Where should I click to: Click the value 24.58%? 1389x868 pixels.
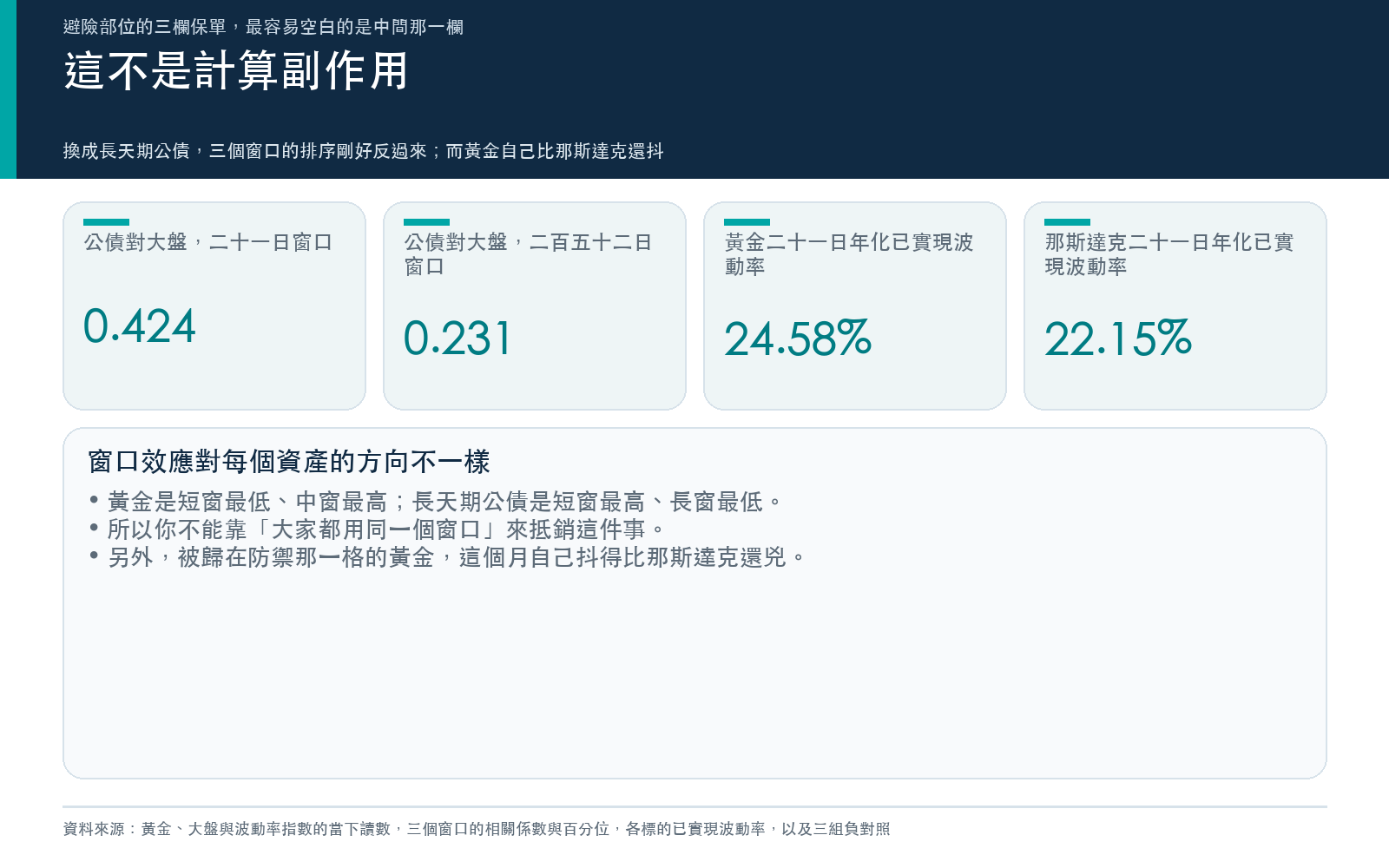tap(798, 339)
